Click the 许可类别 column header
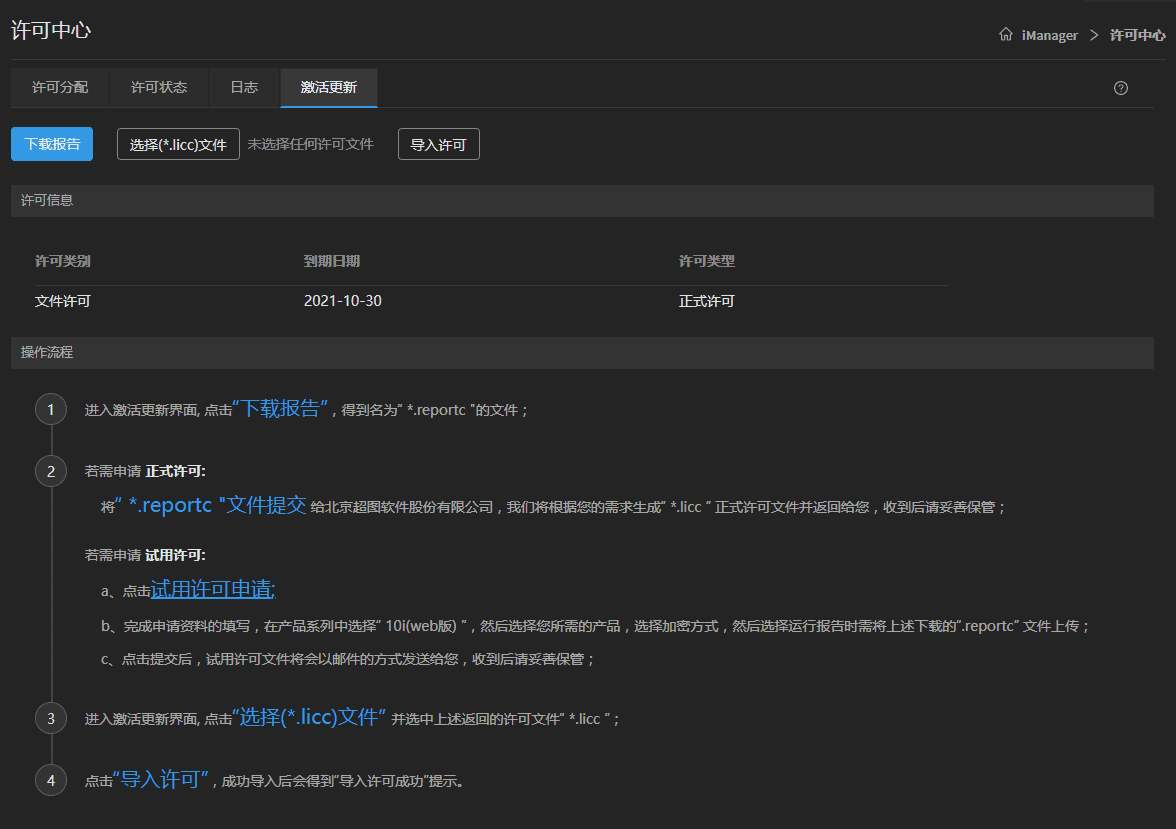This screenshot has height=829, width=1176. click(x=63, y=261)
